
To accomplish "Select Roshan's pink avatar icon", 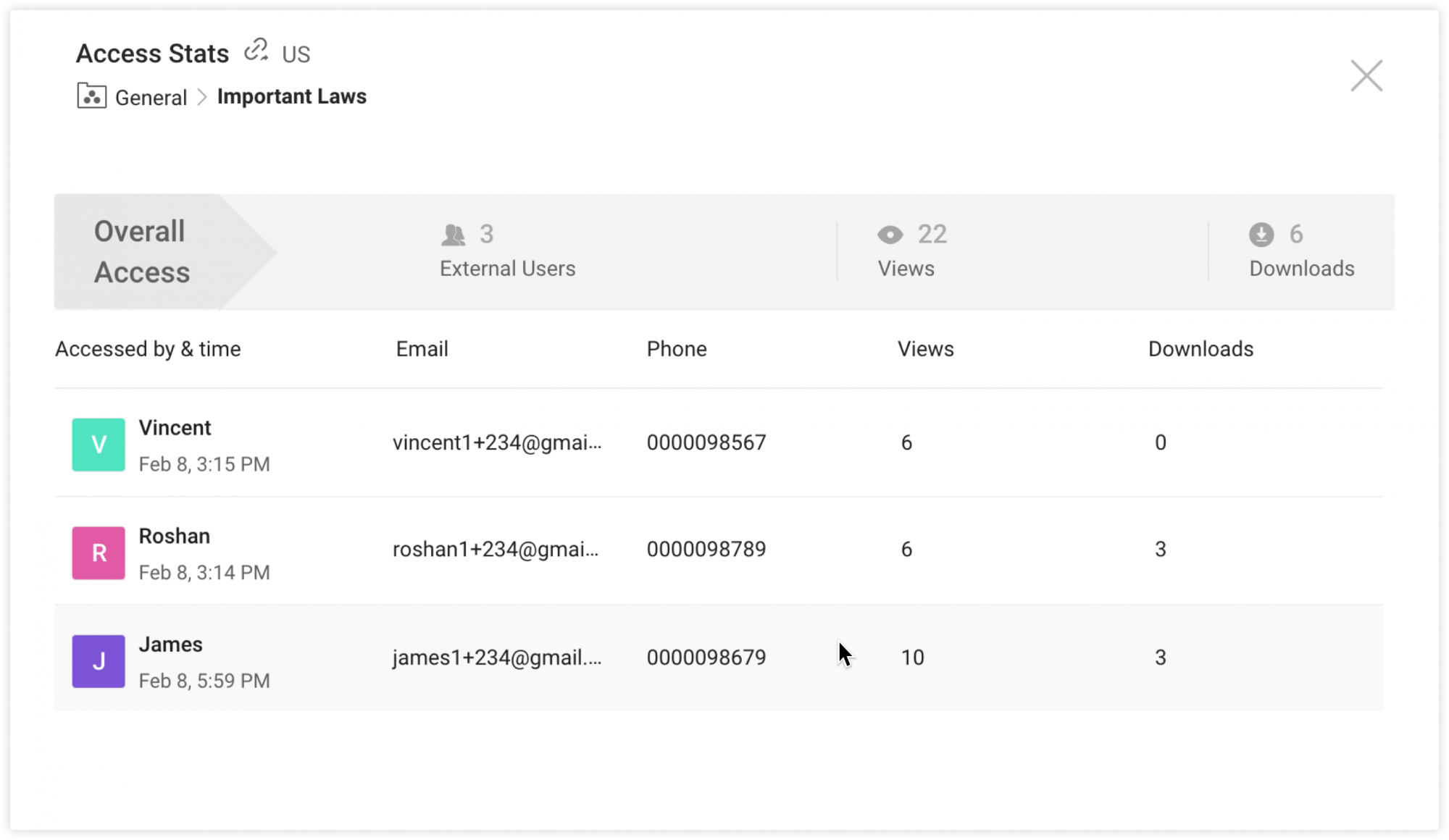I will [x=98, y=553].
